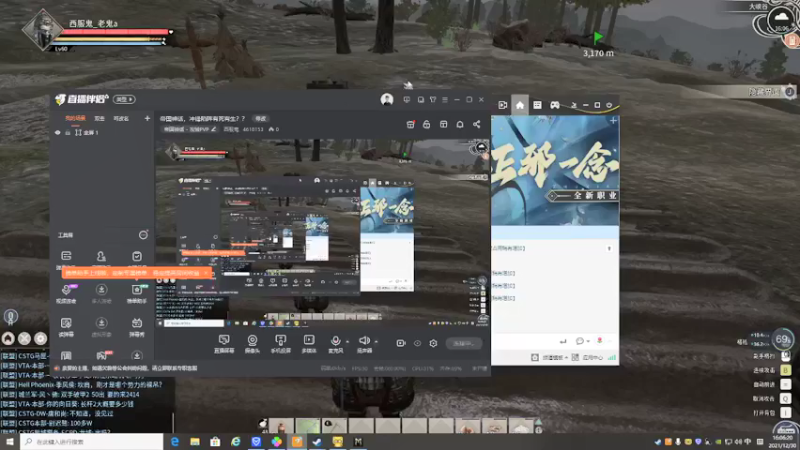
Task: Add a 摄像头 camera source
Action: (x=252, y=344)
